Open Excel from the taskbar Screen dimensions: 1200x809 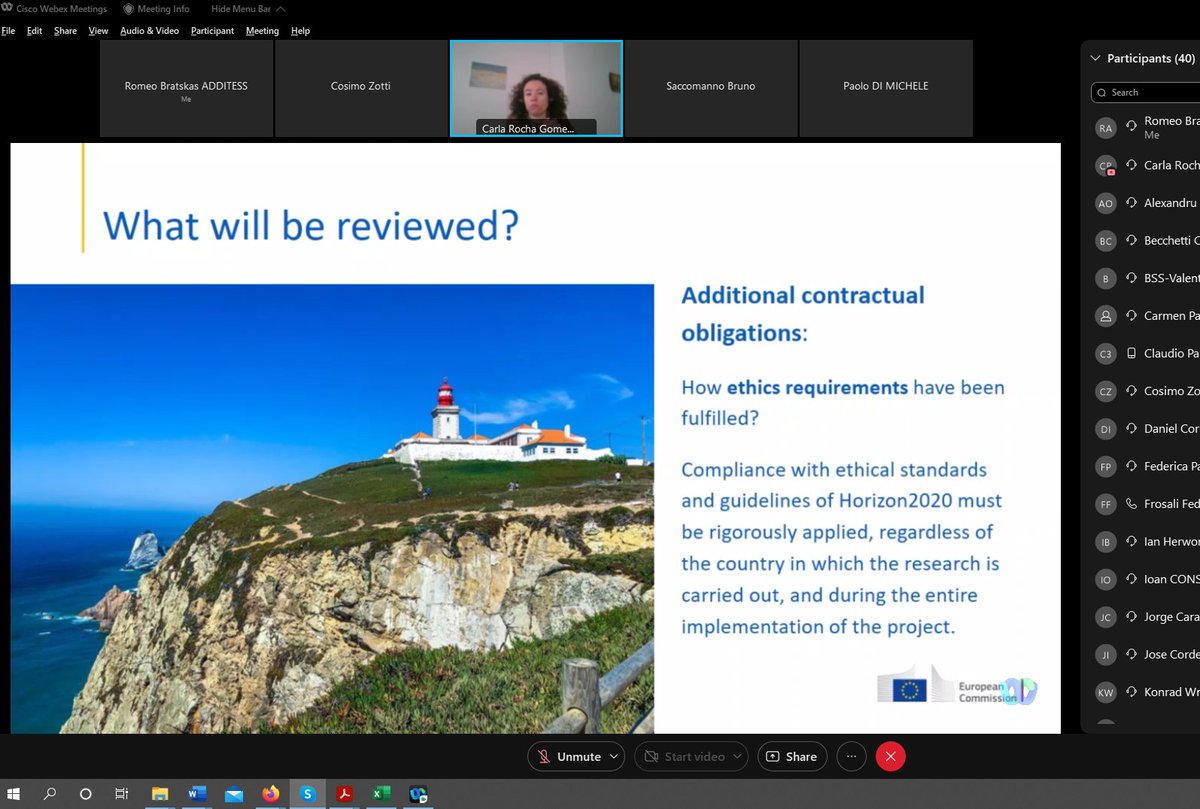[381, 795]
